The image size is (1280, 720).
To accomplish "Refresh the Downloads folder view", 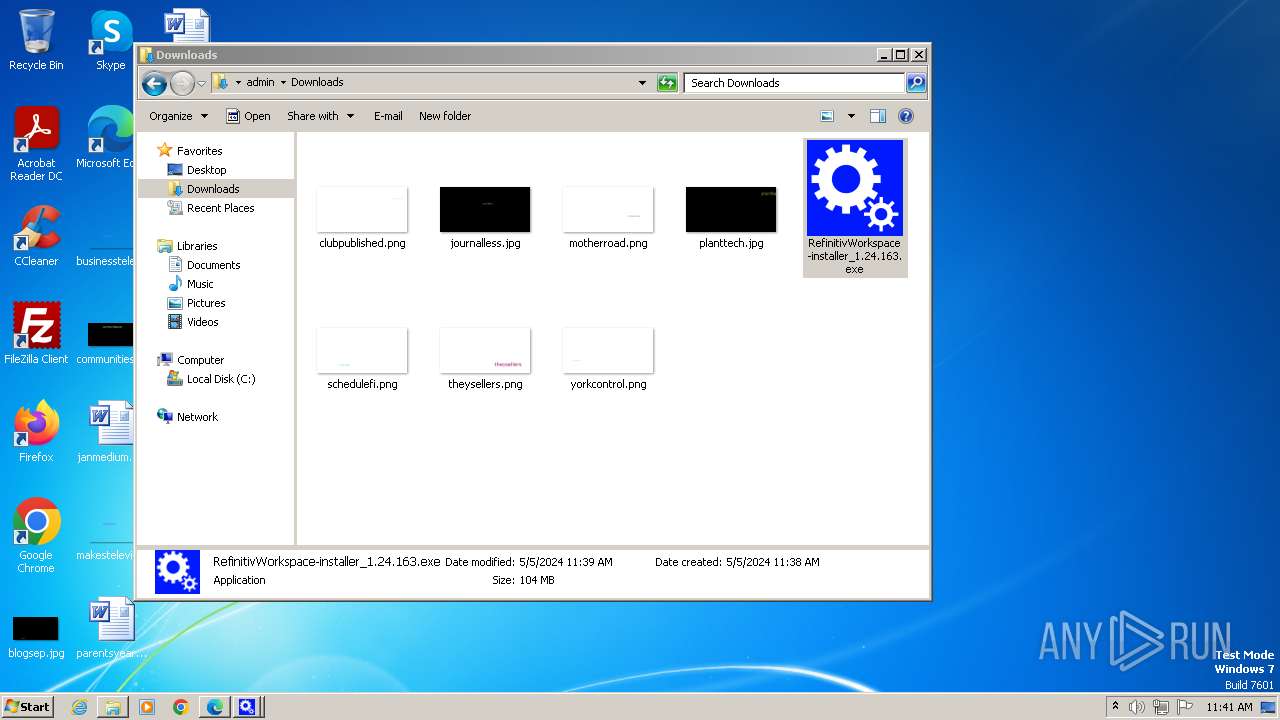I will 667,83.
